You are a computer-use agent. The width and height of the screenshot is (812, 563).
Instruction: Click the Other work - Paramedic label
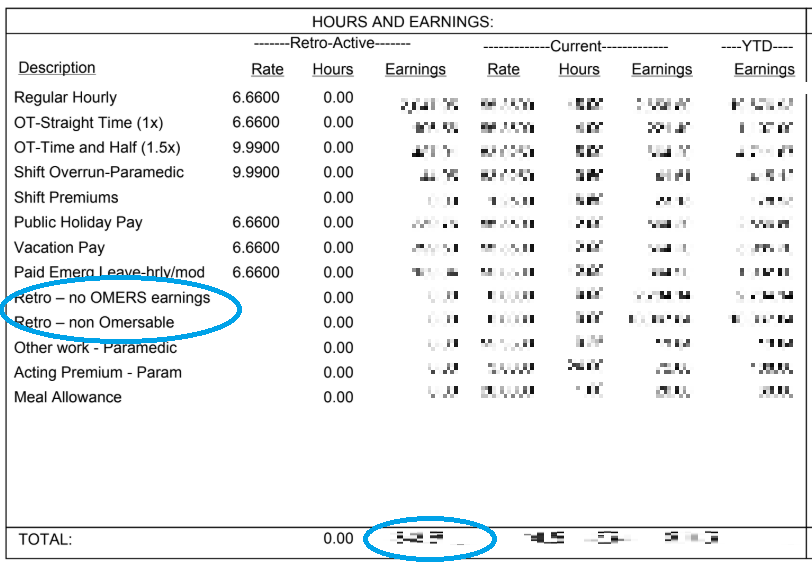click(95, 348)
